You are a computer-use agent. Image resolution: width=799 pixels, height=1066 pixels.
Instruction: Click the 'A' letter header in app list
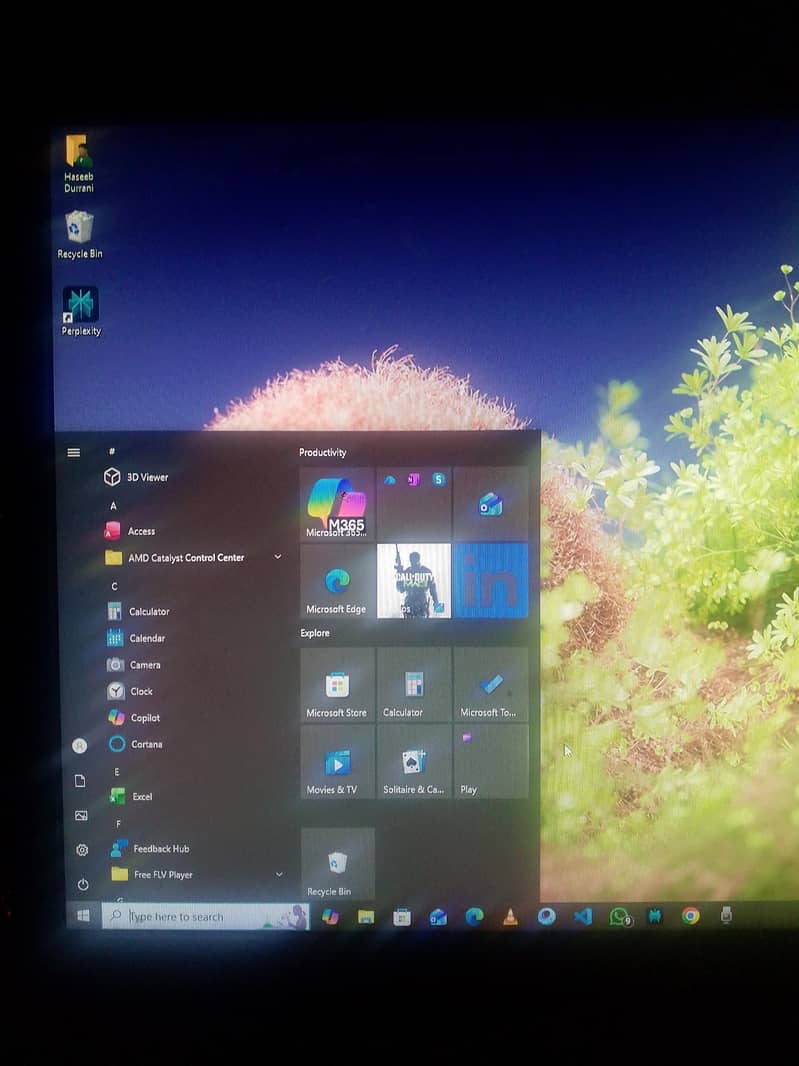click(x=113, y=505)
